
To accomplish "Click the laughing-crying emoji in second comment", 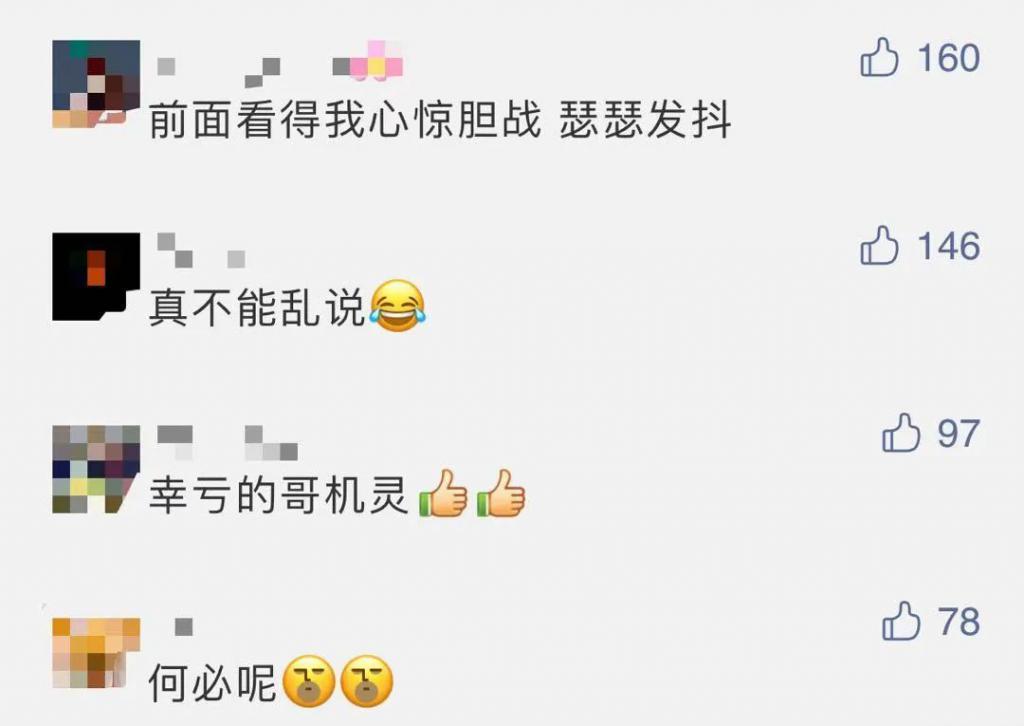I will (398, 306).
